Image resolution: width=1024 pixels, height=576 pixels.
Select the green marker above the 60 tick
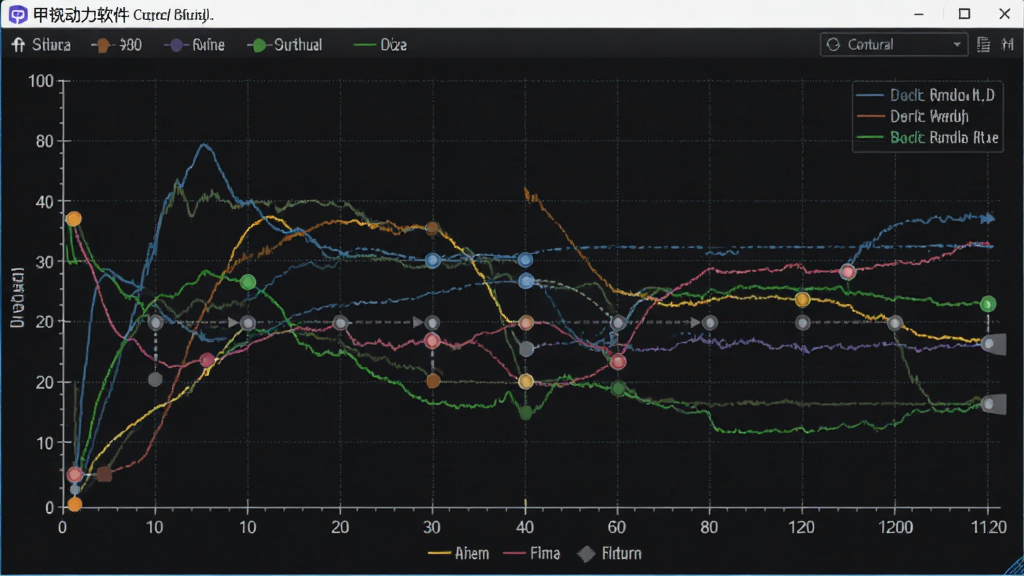pyautogui.click(x=618, y=389)
